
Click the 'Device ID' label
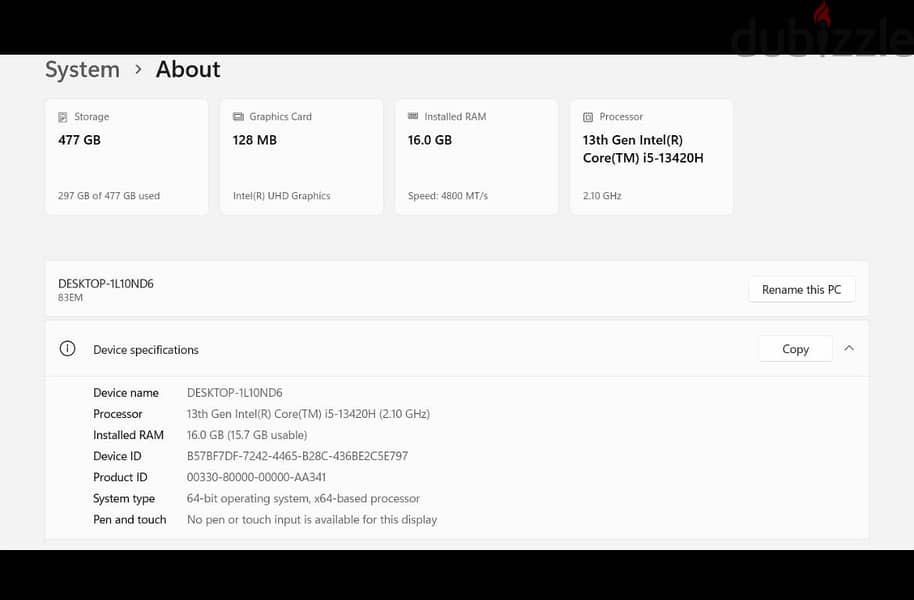(x=117, y=456)
